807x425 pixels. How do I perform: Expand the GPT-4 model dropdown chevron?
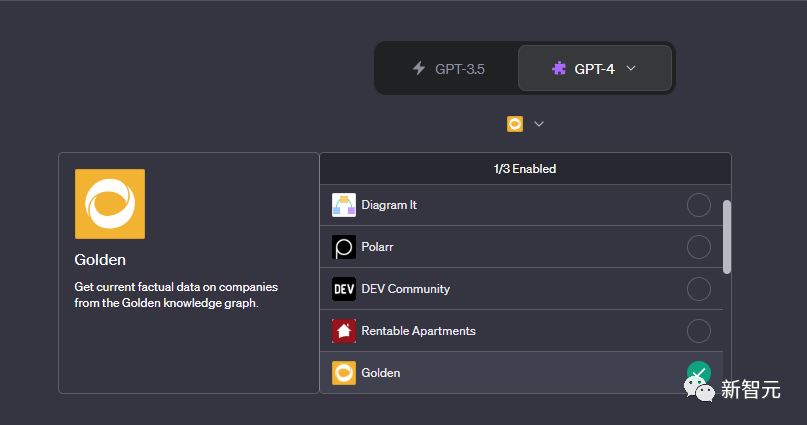coord(631,69)
